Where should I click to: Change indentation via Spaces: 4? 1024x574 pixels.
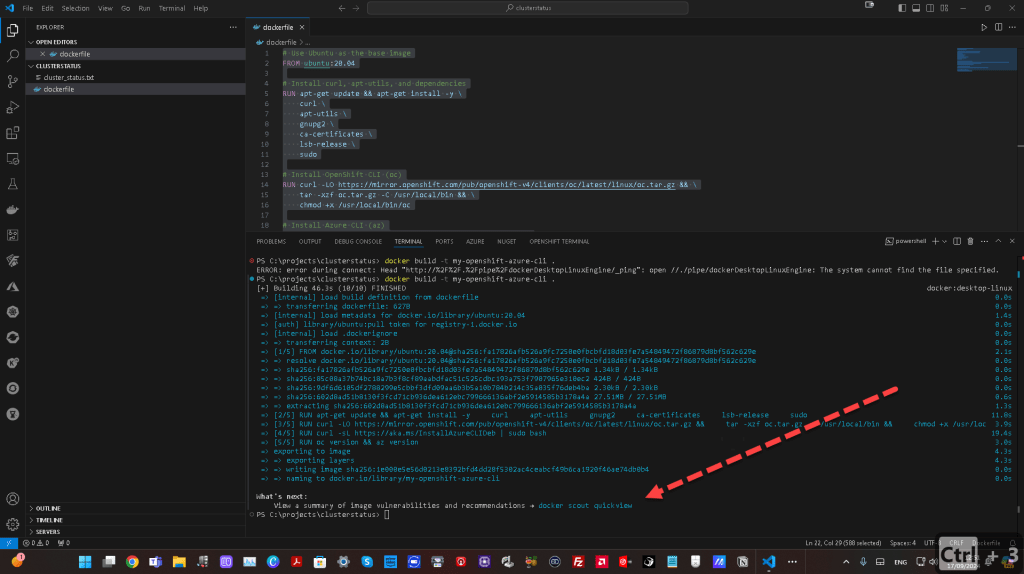click(903, 543)
